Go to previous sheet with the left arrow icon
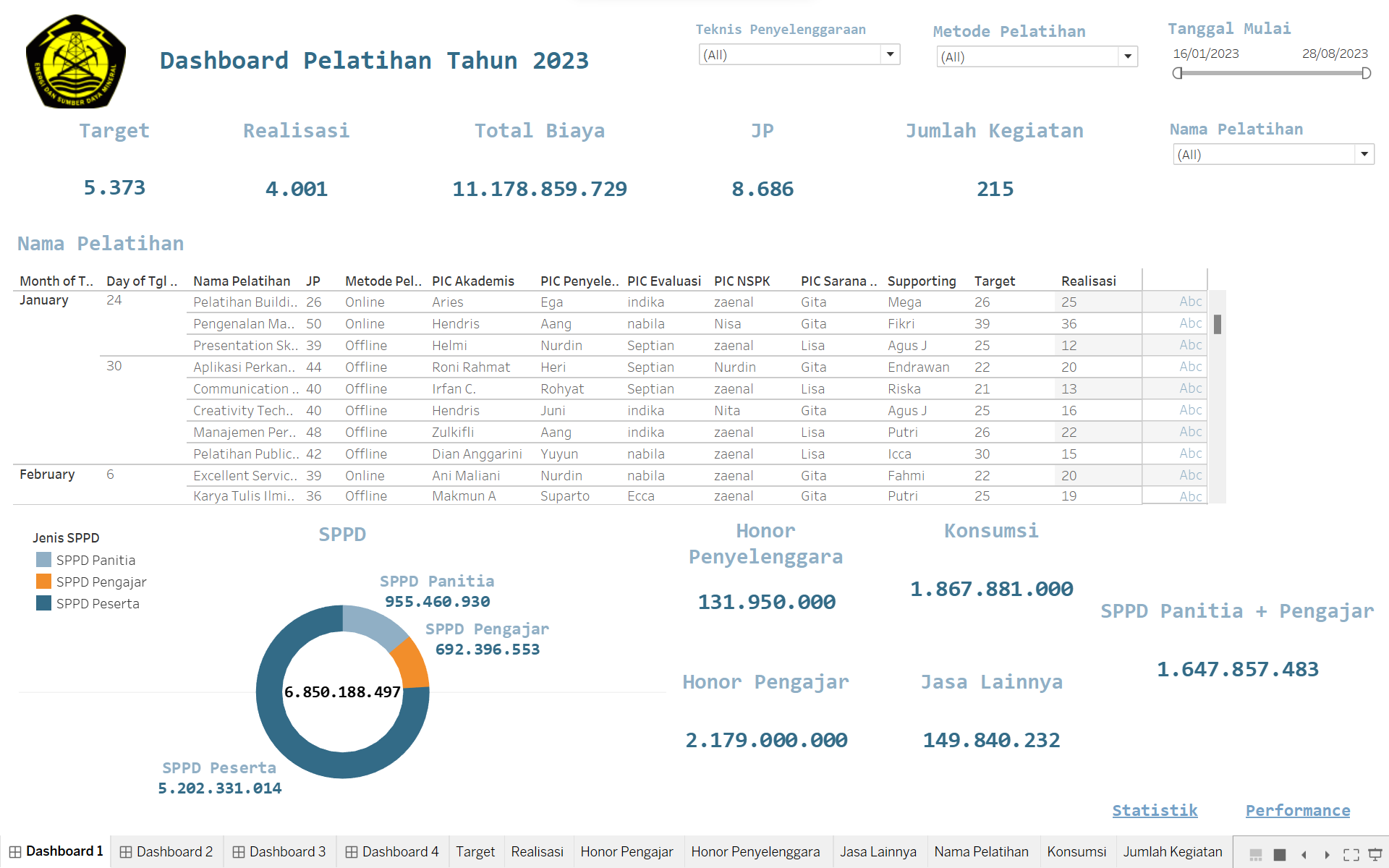 pyautogui.click(x=1302, y=856)
